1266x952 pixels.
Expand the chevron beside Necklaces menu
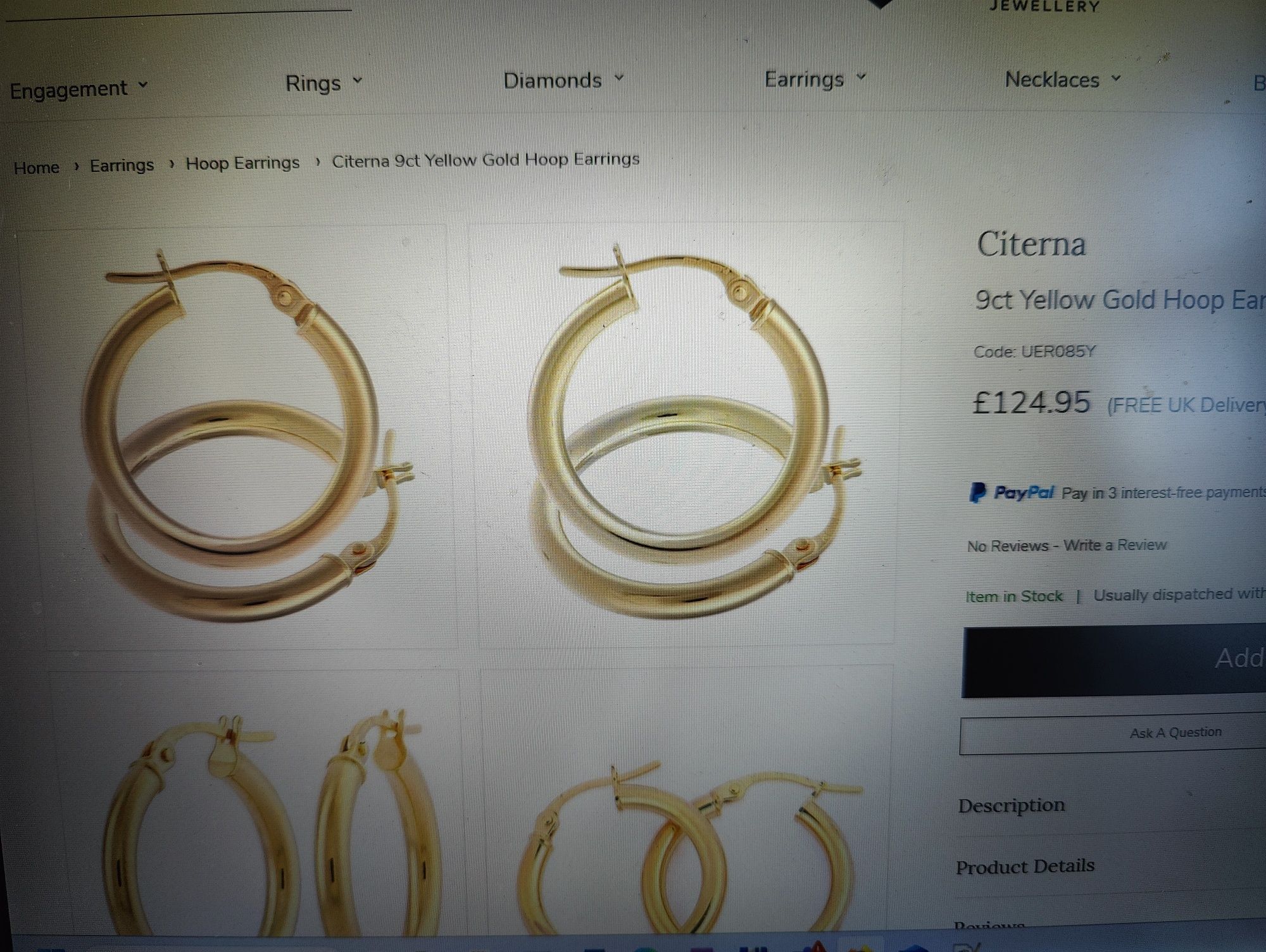pyautogui.click(x=1115, y=78)
